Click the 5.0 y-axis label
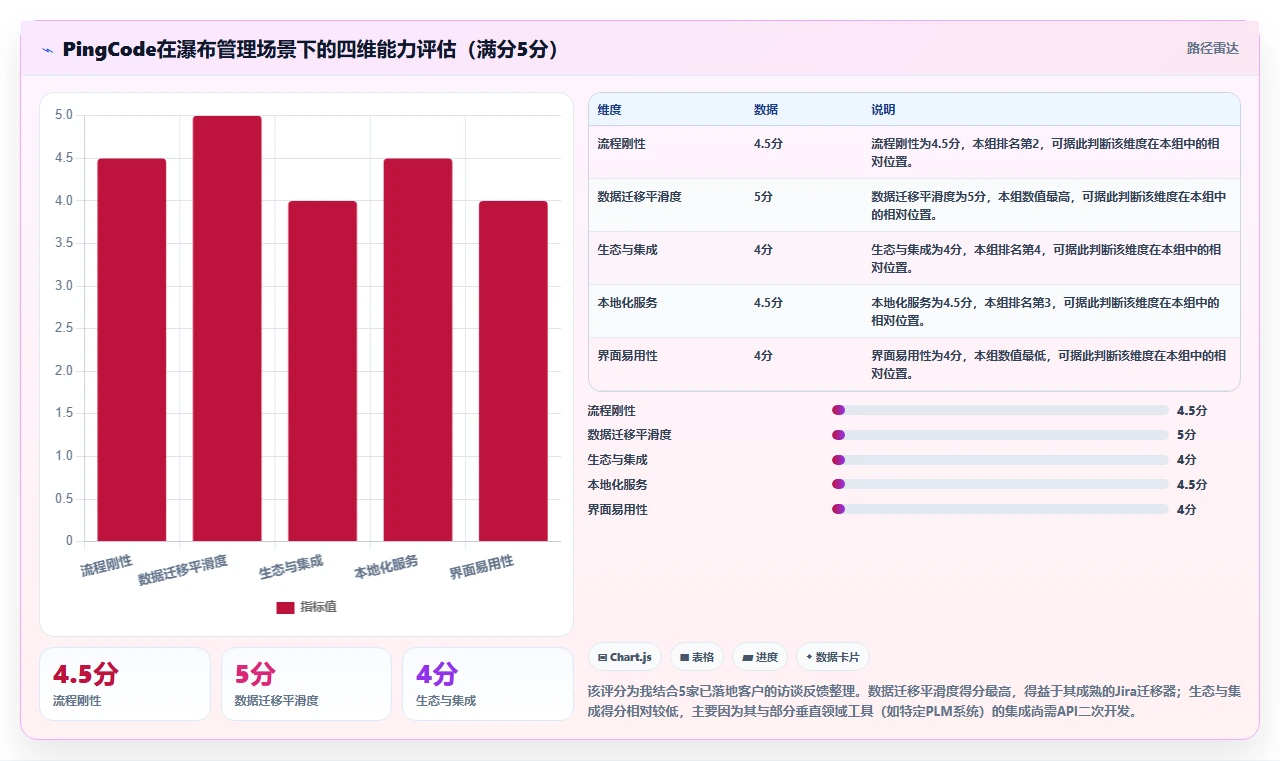The width and height of the screenshot is (1280, 761). pyautogui.click(x=64, y=115)
